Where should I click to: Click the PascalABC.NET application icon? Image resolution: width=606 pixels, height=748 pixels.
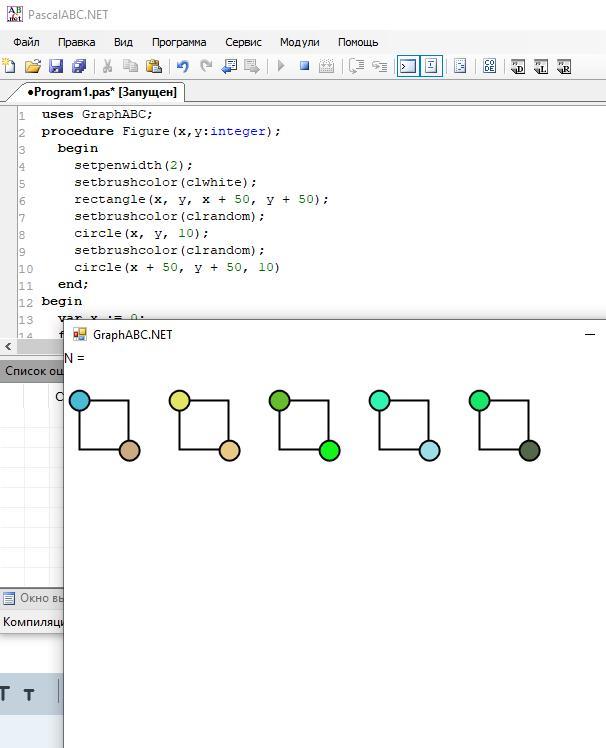point(14,14)
